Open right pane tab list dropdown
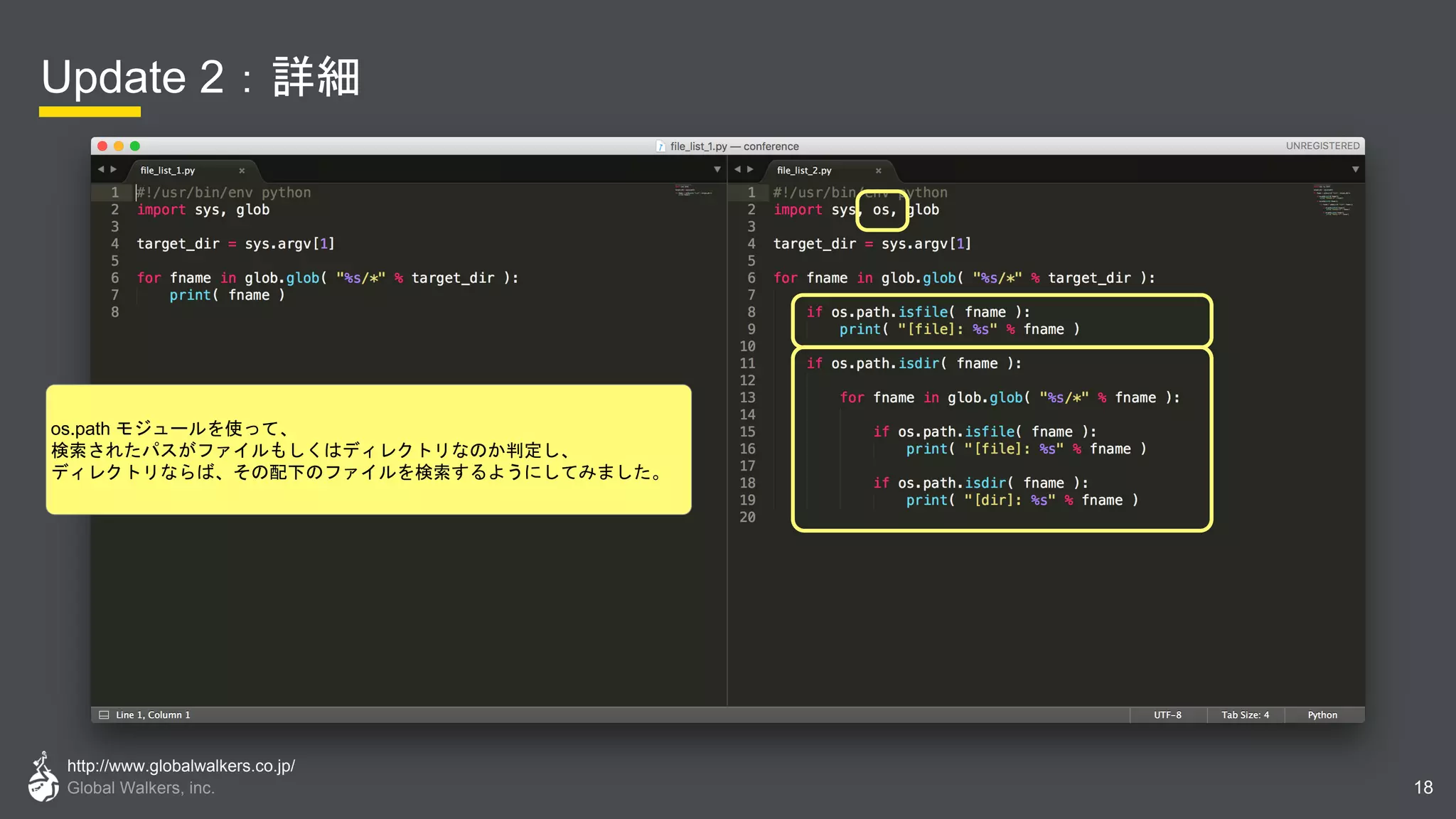 click(1355, 169)
